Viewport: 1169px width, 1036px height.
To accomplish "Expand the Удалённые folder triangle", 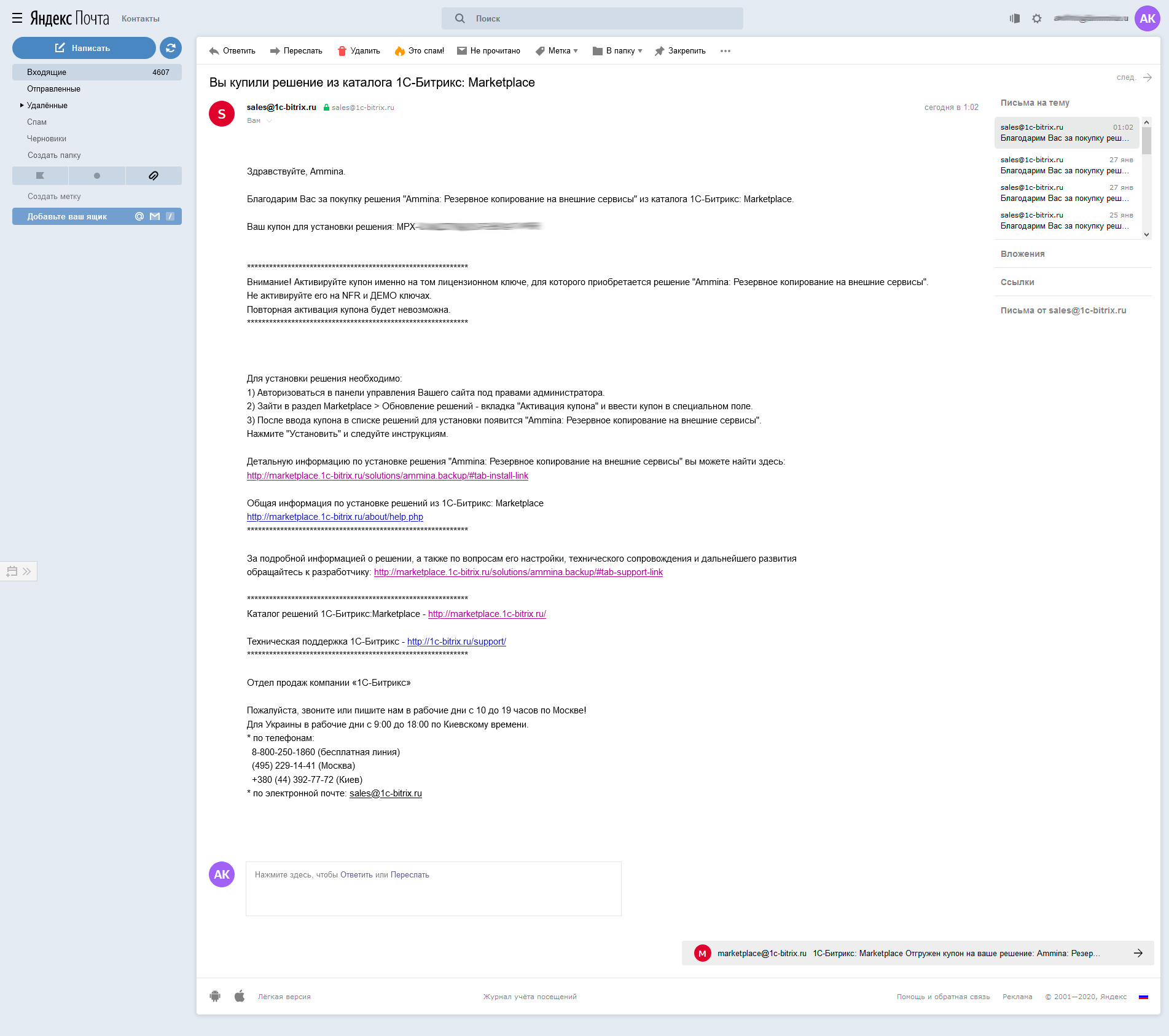I will click(x=22, y=105).
